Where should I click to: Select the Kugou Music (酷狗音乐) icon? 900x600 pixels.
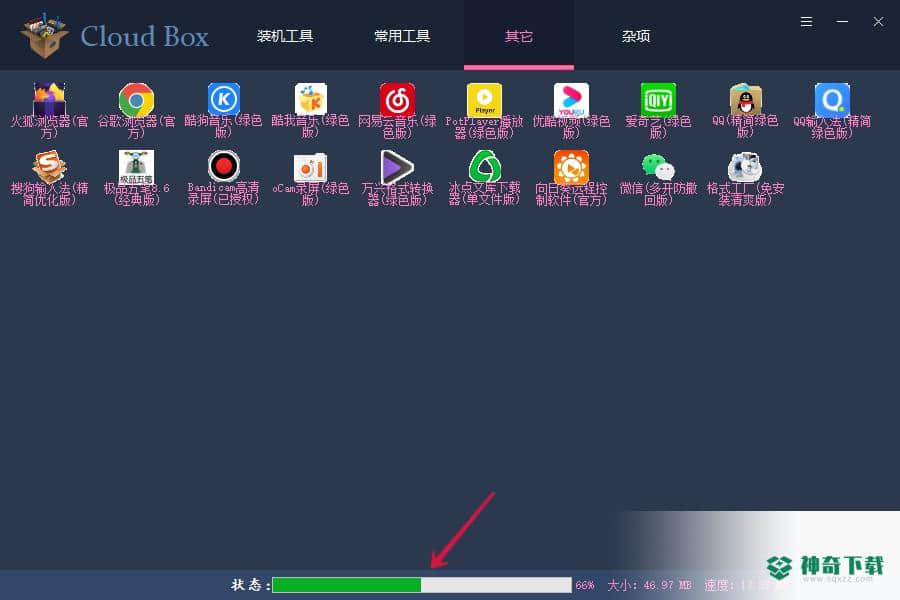[223, 99]
